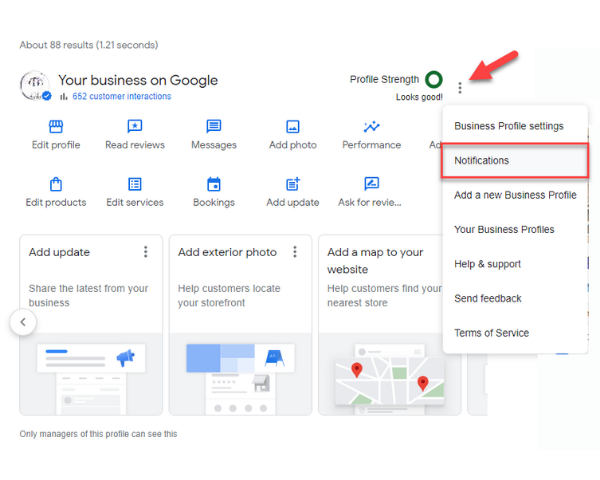Open three-dot menu beside Profile Strength

[460, 88]
